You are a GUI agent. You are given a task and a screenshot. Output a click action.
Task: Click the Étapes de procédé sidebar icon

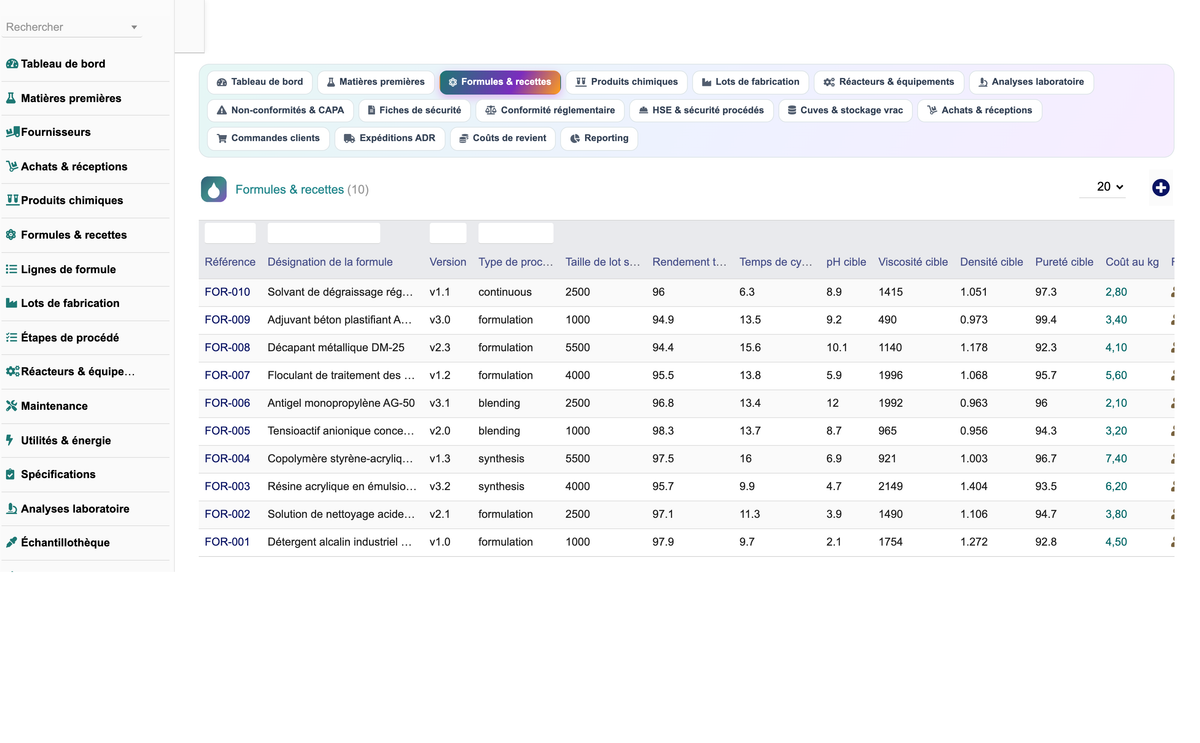[12, 337]
